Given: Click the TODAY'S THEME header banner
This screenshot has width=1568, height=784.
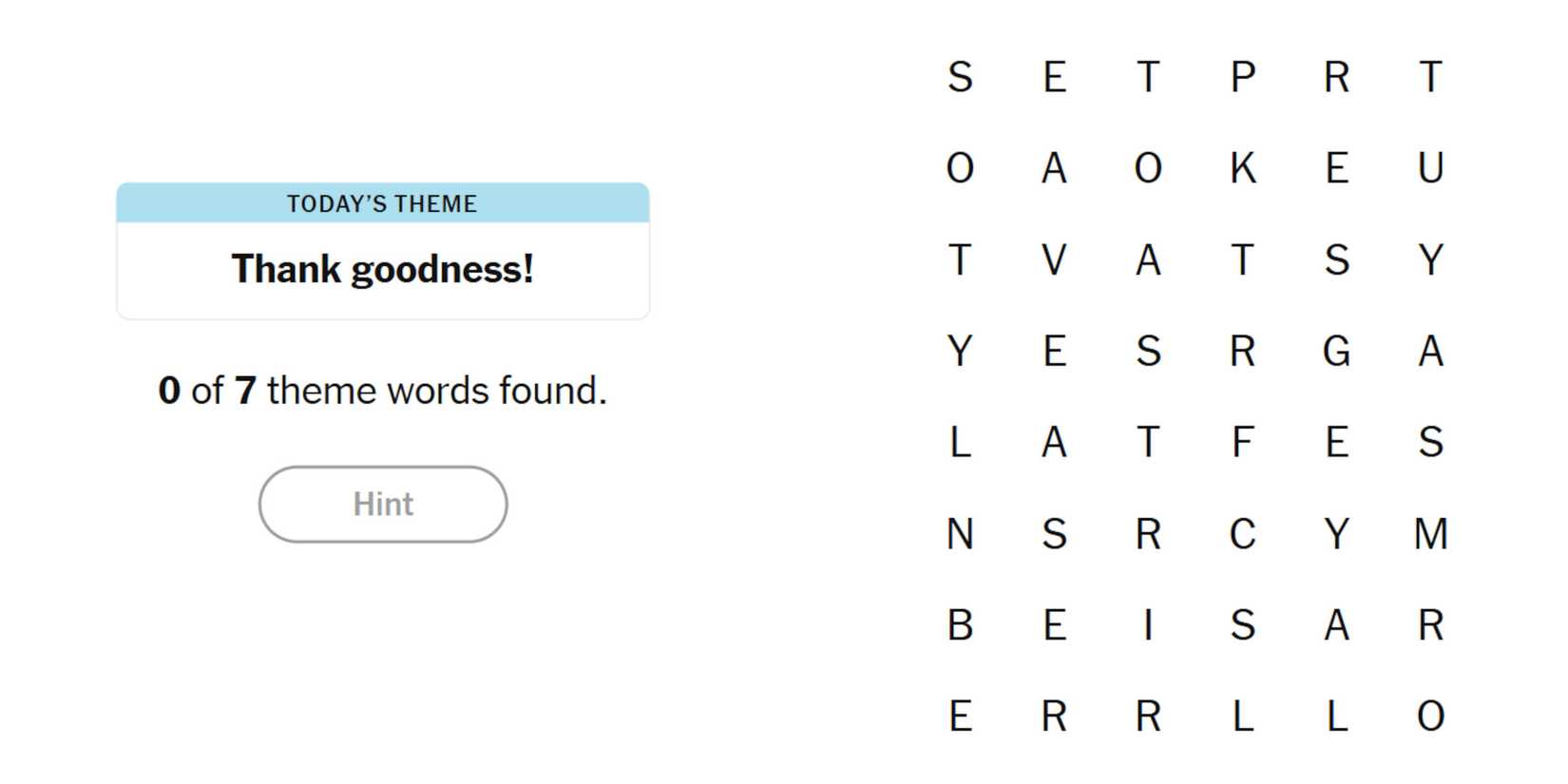Looking at the screenshot, I should [382, 203].
